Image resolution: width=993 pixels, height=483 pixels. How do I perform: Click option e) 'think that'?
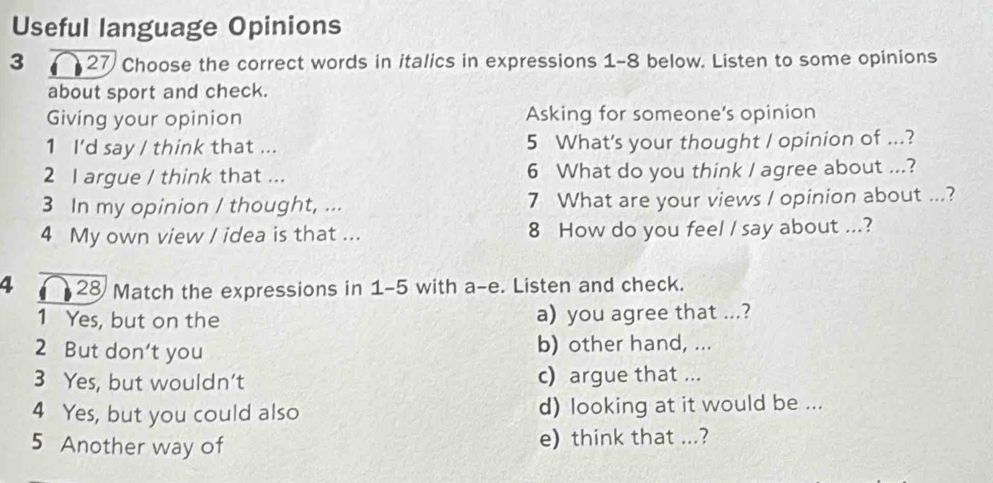[x=623, y=437]
